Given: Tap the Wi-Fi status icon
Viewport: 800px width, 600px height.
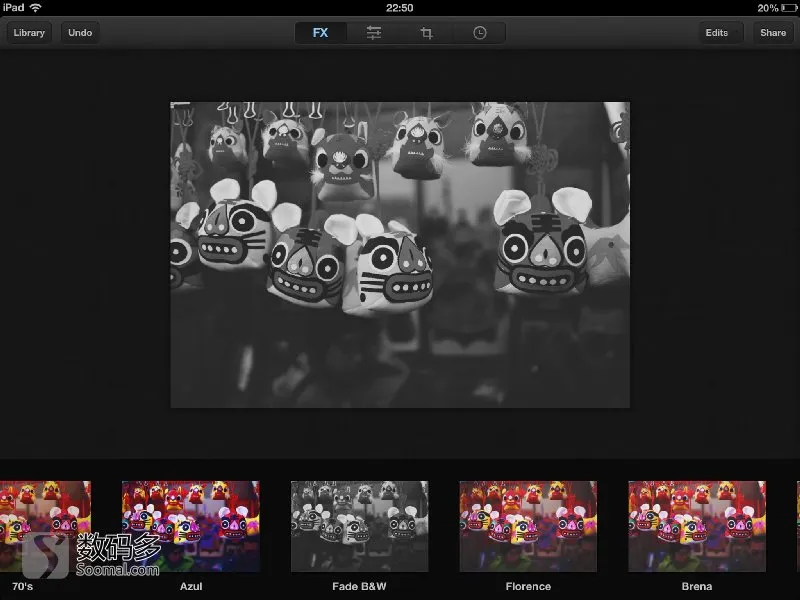Looking at the screenshot, I should 36,8.
